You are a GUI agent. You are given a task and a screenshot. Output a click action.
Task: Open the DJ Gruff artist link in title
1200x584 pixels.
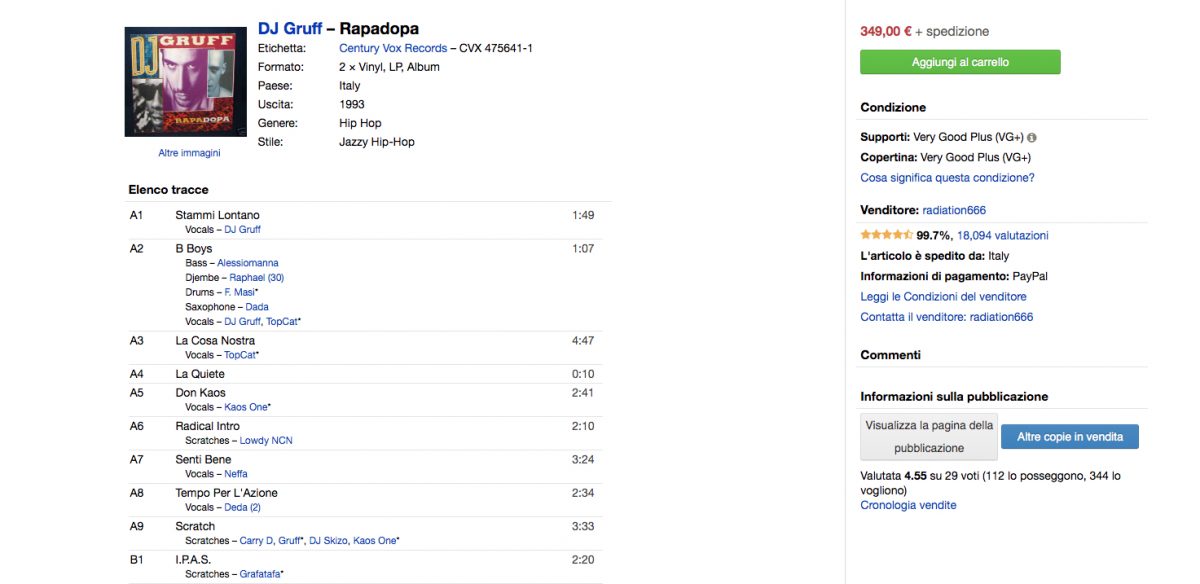point(290,28)
